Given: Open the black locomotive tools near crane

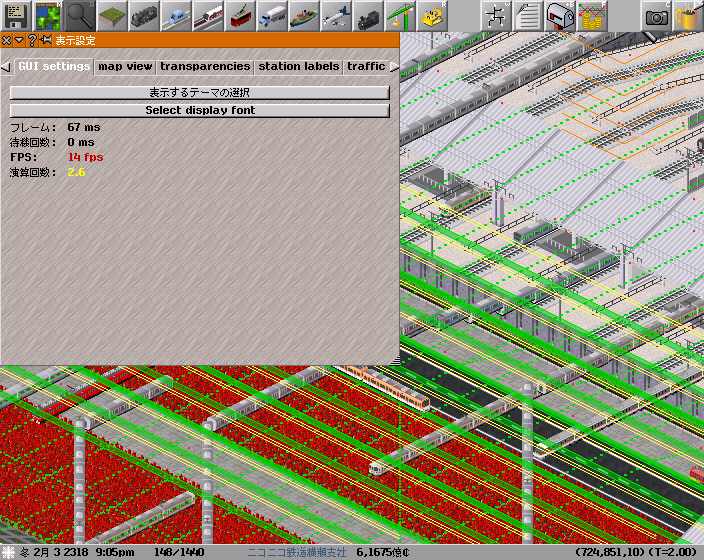Looking at the screenshot, I should coord(368,16).
